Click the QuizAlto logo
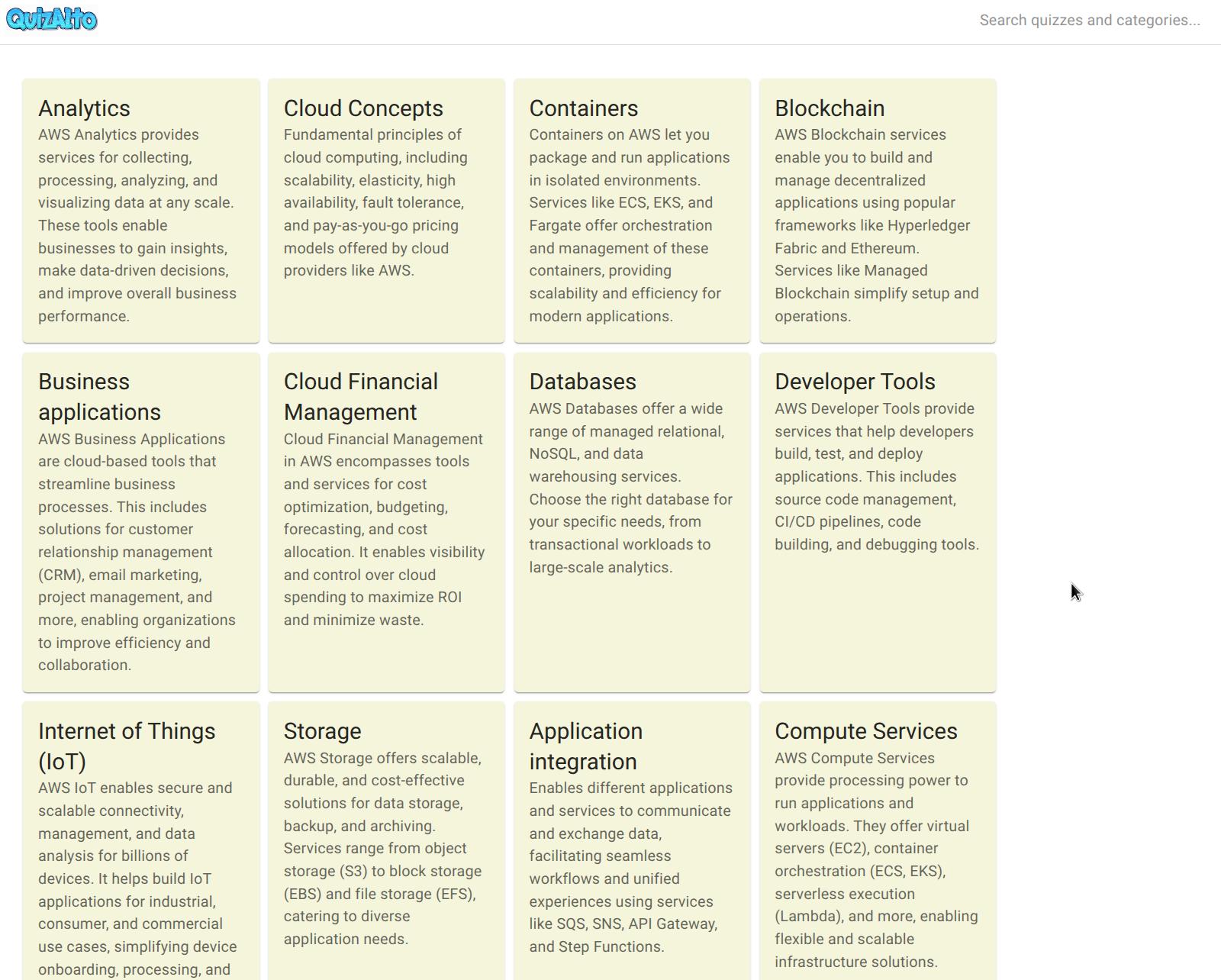The height and width of the screenshot is (980, 1221). [x=52, y=19]
